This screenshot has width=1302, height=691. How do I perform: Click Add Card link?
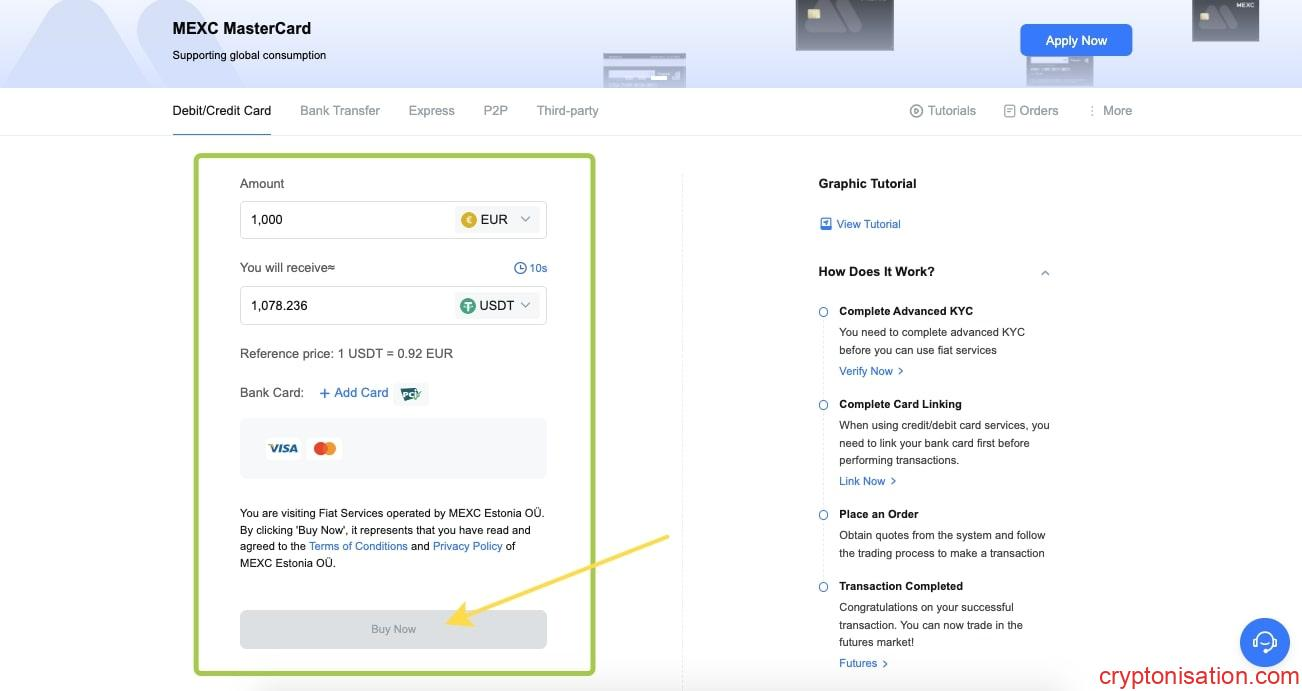(x=354, y=393)
